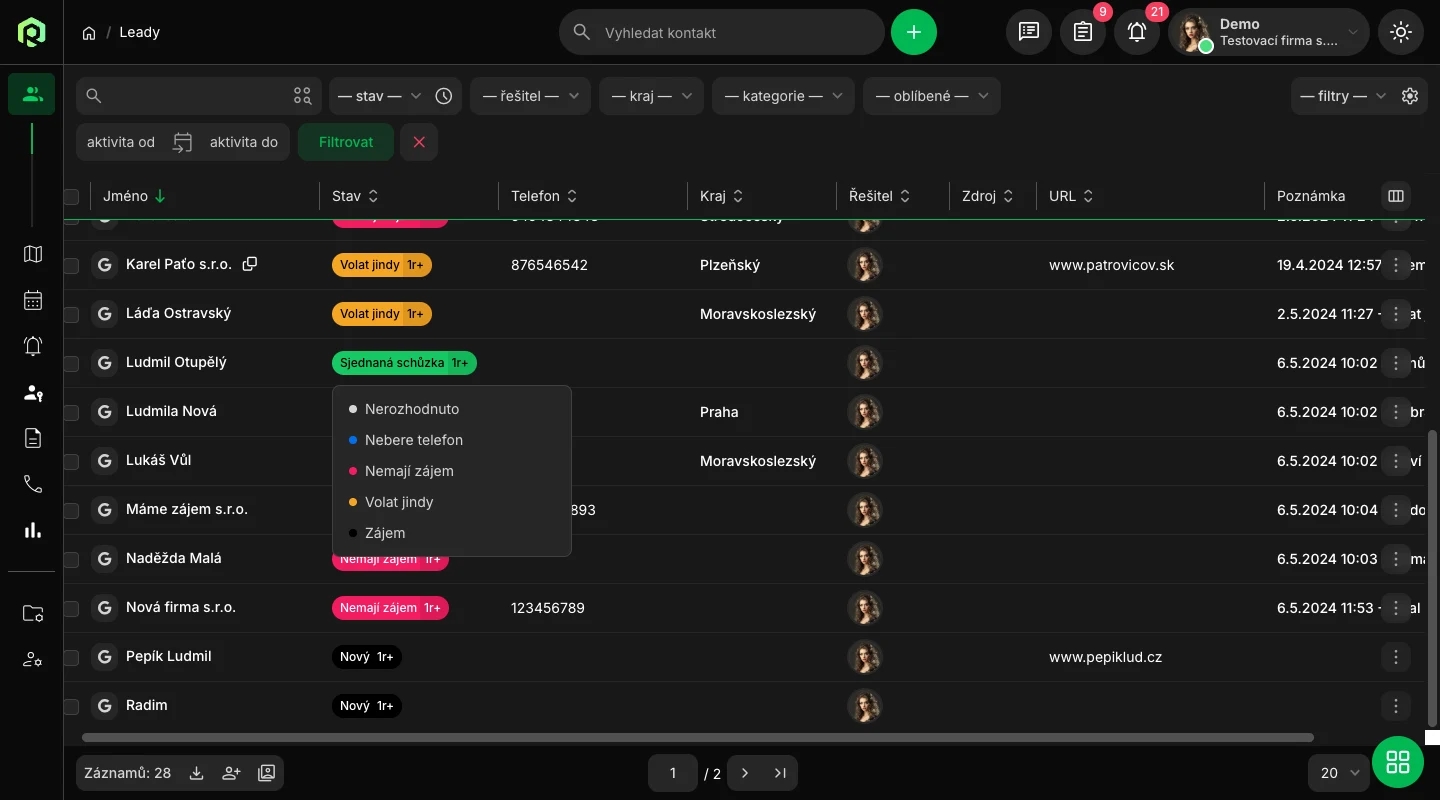Open the kategorie filter dropdown

783,96
